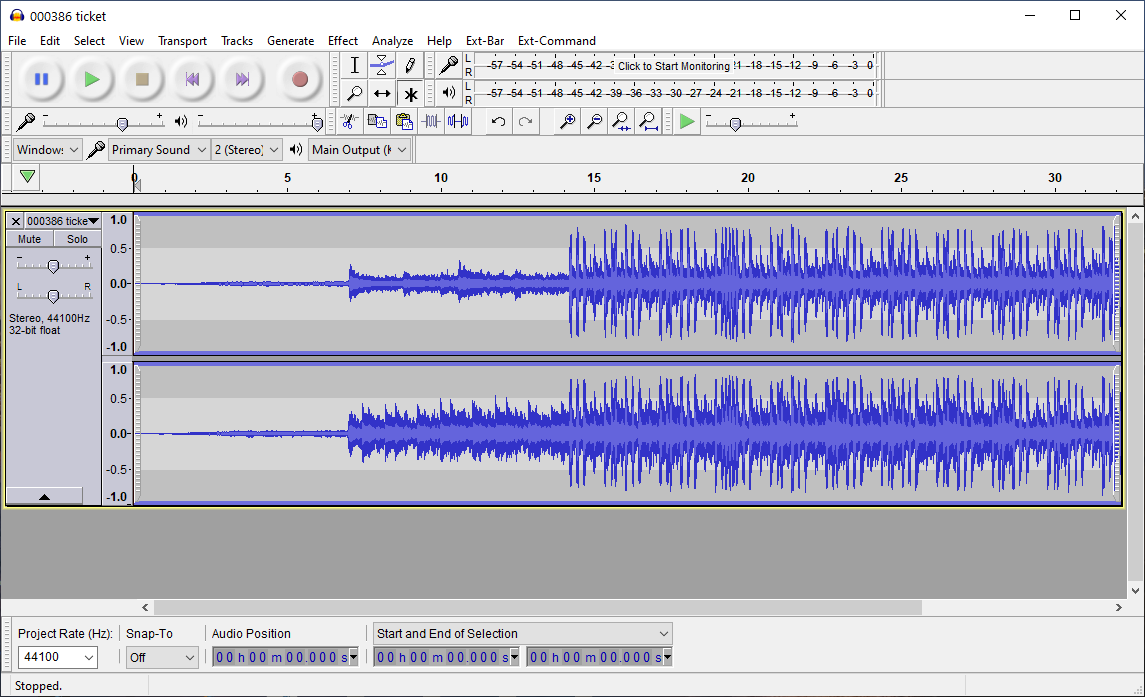Viewport: 1145px width, 697px height.
Task: Click the Silence Audio icon
Action: 458,121
